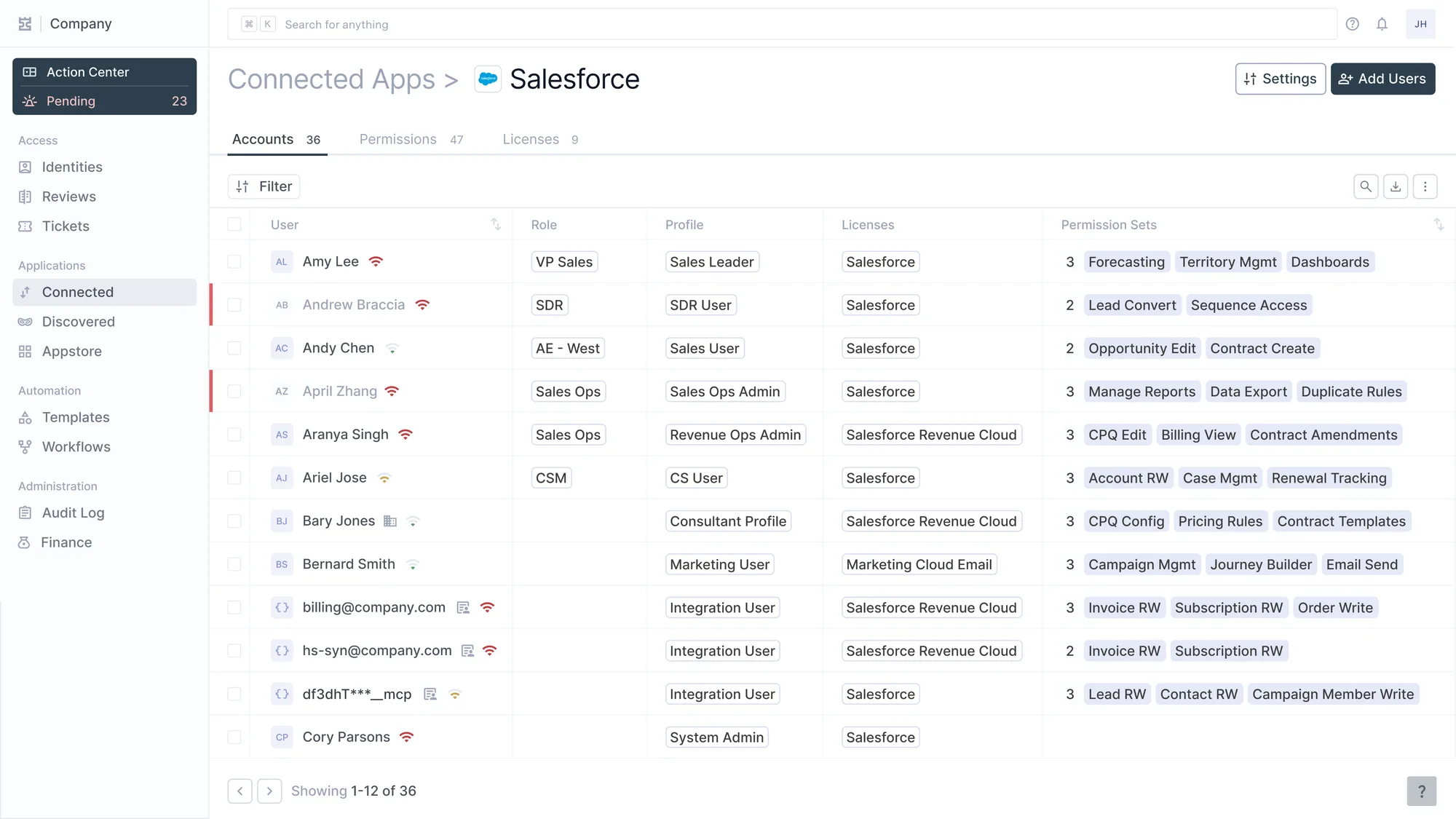This screenshot has width=1456, height=819.
Task: Open the Settings button
Action: [x=1280, y=79]
